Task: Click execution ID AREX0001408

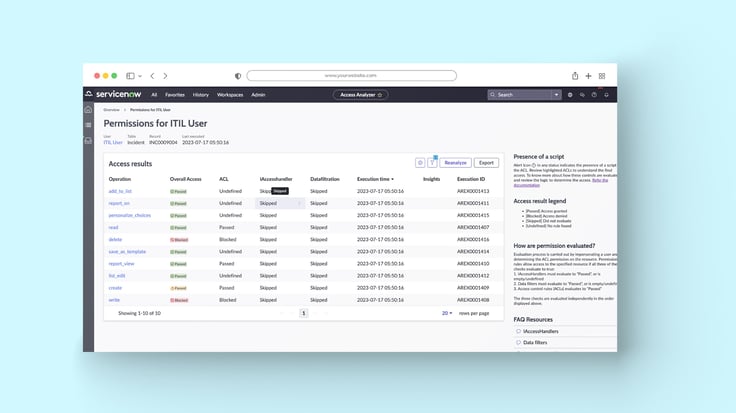Action: tap(473, 300)
